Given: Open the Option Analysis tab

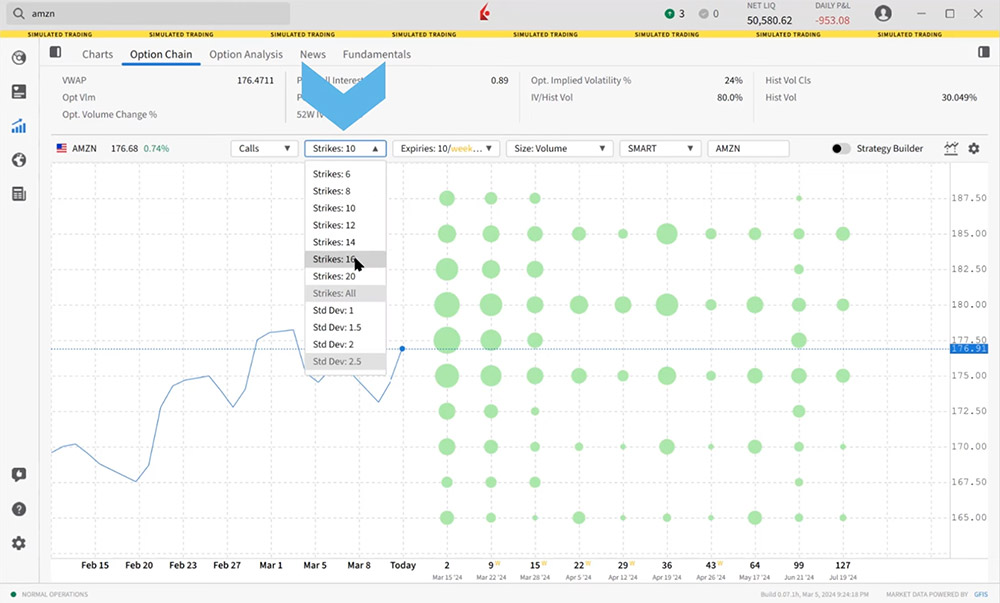Looking at the screenshot, I should [246, 54].
